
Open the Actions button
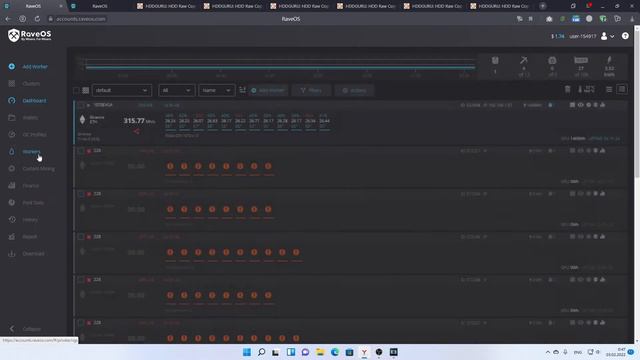pyautogui.click(x=354, y=90)
